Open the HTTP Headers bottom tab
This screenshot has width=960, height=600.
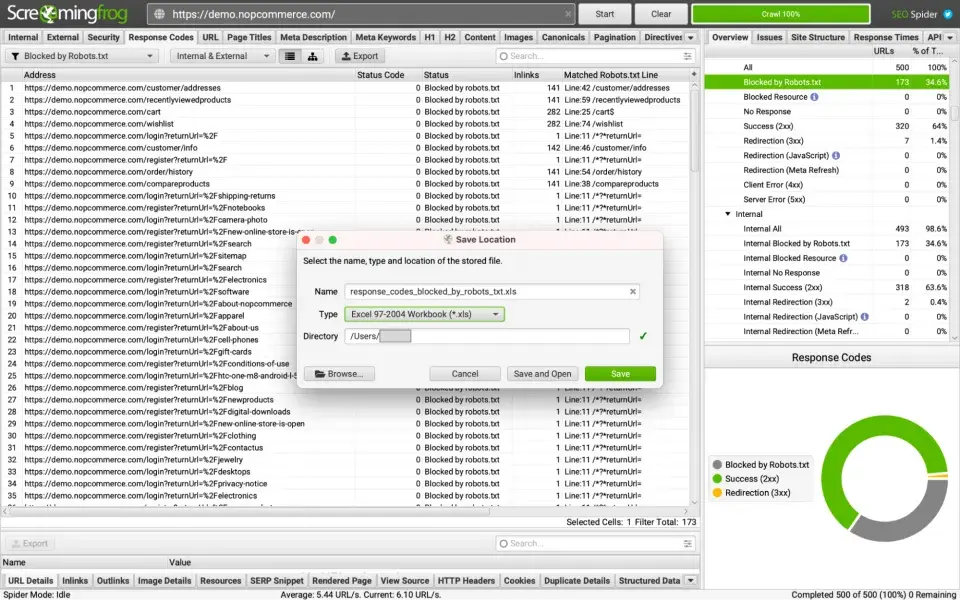(x=466, y=580)
